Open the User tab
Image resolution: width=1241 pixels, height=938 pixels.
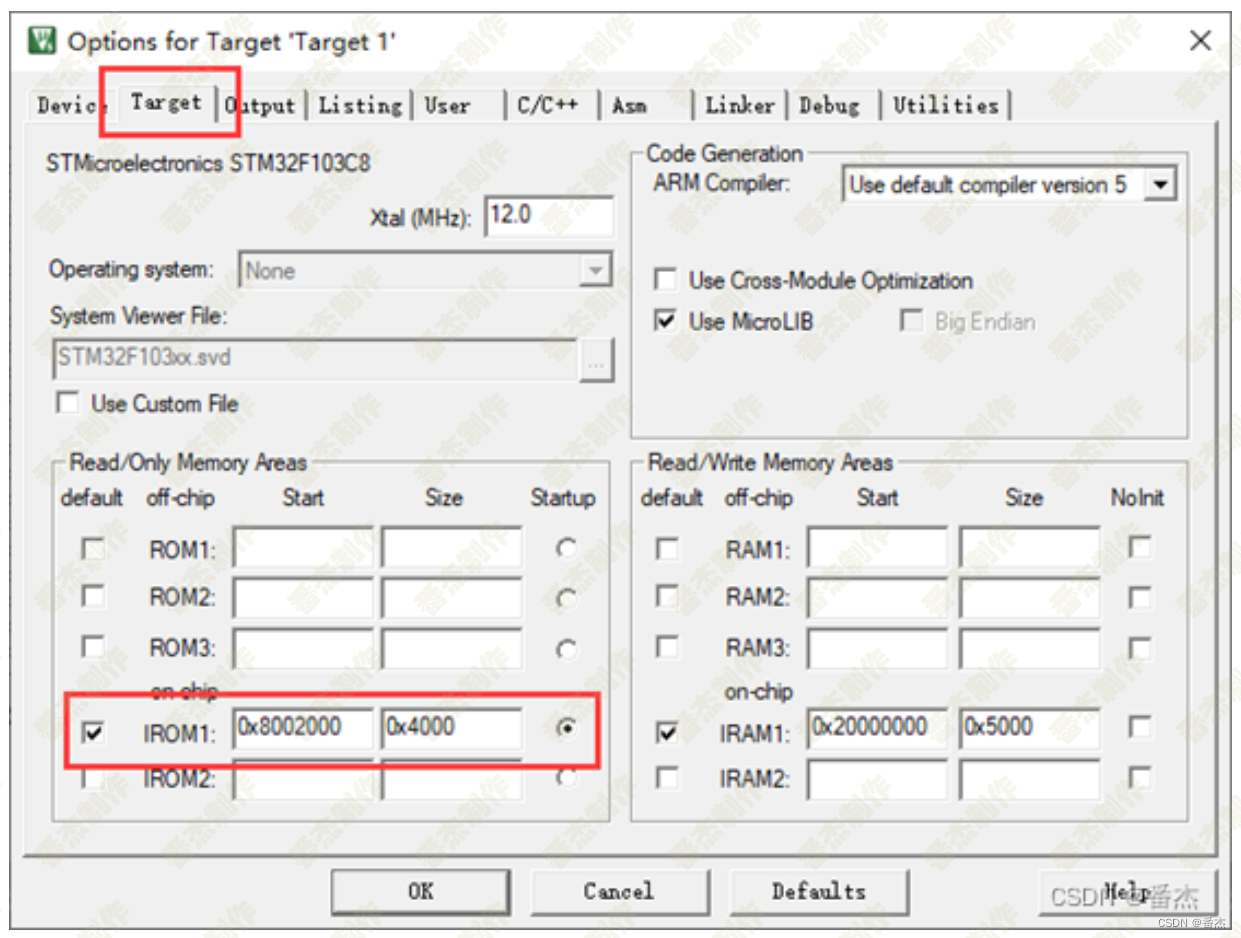tap(447, 105)
